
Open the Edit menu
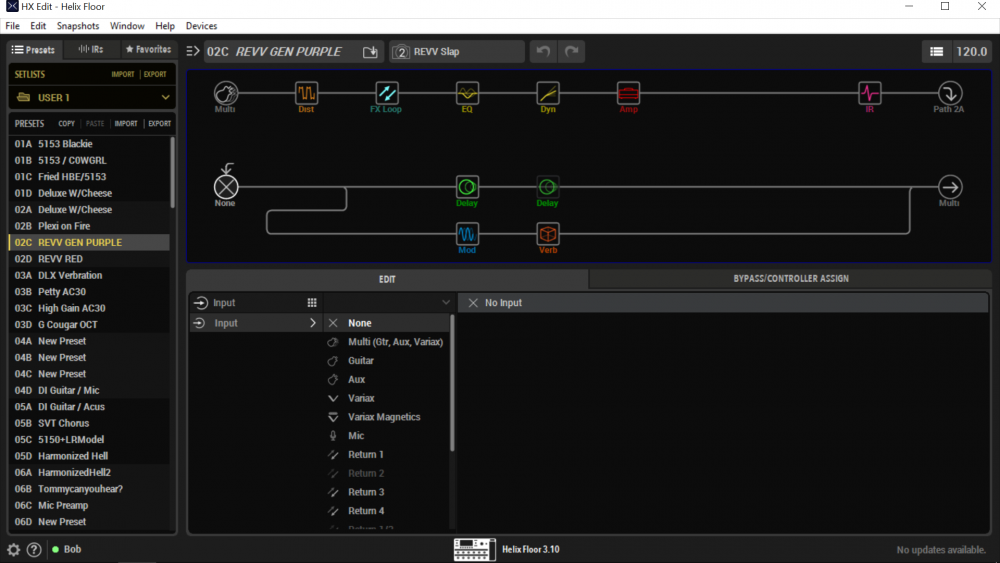click(38, 26)
